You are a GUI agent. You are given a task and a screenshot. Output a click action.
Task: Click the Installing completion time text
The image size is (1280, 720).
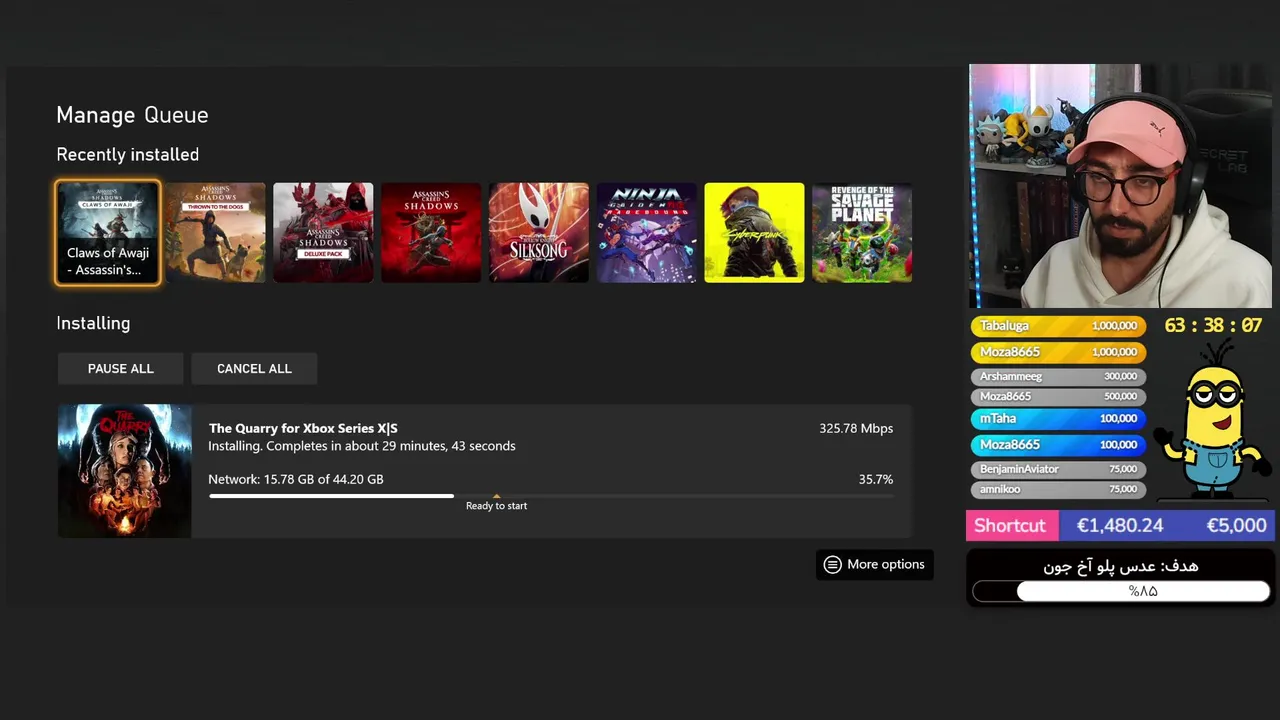(x=362, y=446)
